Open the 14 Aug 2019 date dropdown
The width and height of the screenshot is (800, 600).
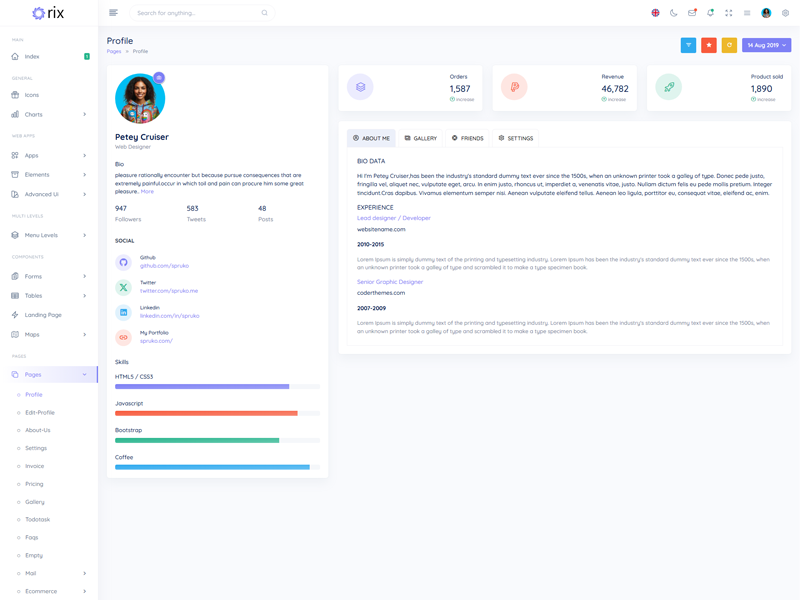click(x=767, y=45)
